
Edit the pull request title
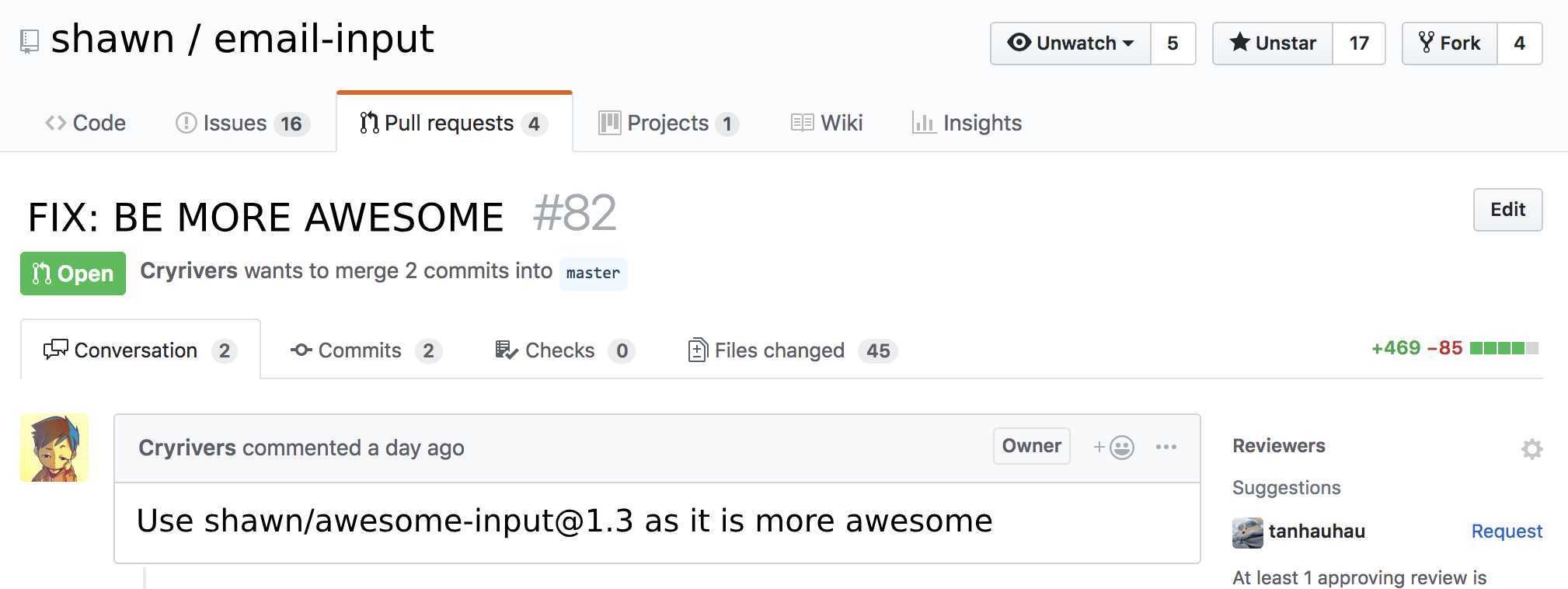click(x=1507, y=210)
